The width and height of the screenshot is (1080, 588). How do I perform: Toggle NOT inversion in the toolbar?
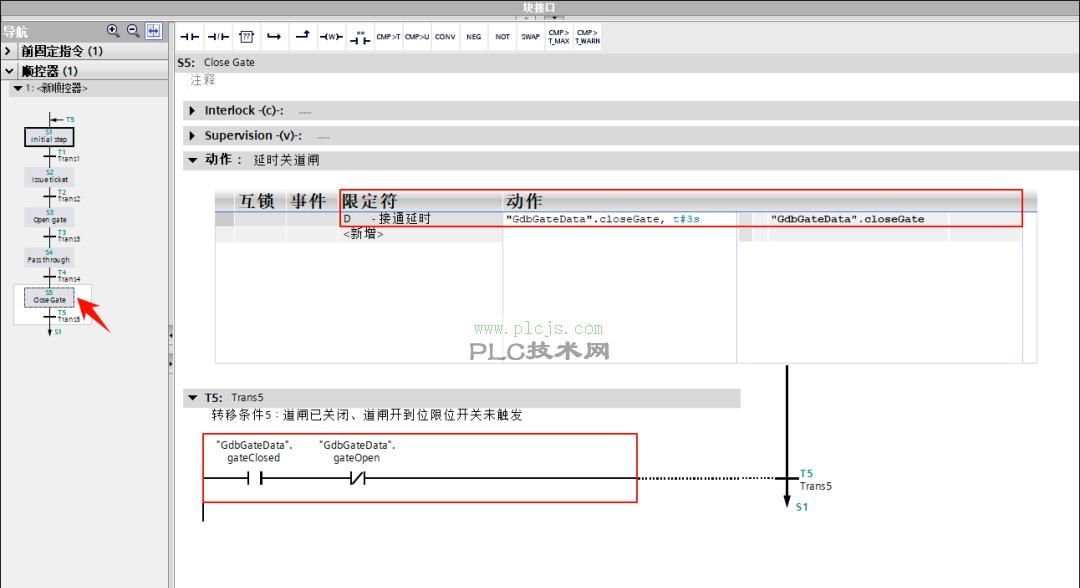click(502, 36)
